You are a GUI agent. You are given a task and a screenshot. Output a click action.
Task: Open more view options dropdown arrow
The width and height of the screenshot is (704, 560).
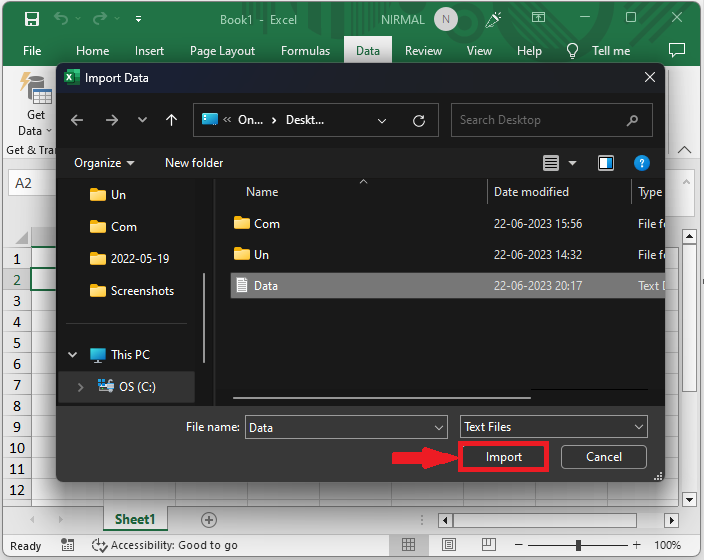coord(572,163)
